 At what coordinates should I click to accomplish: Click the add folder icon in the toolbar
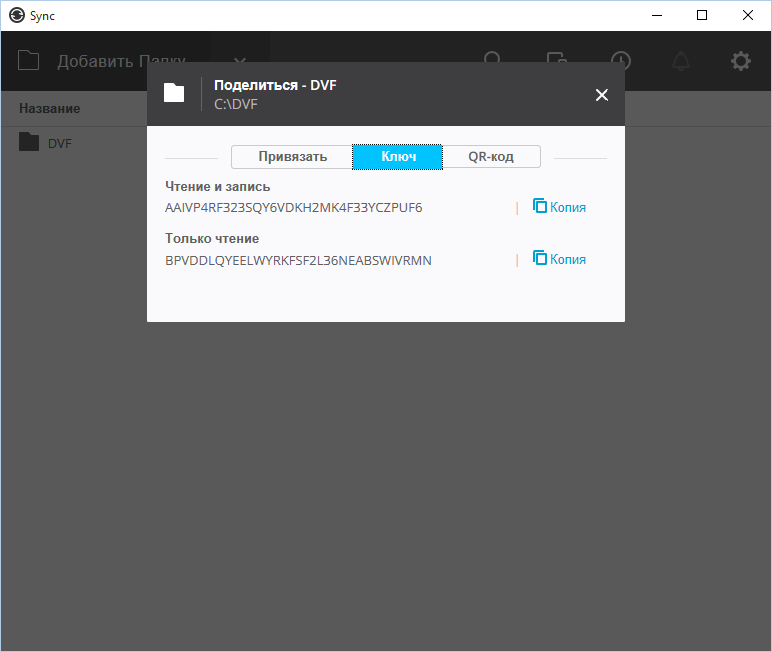pyautogui.click(x=29, y=61)
